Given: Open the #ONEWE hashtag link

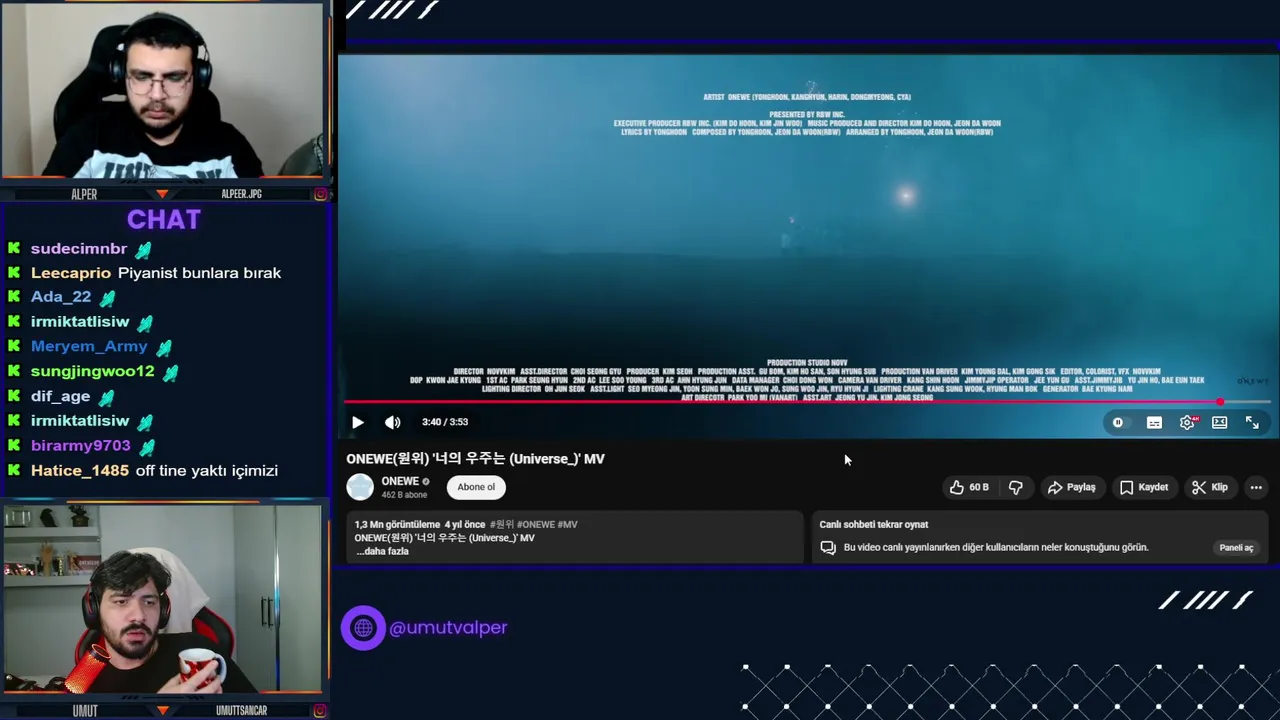Looking at the screenshot, I should point(536,524).
